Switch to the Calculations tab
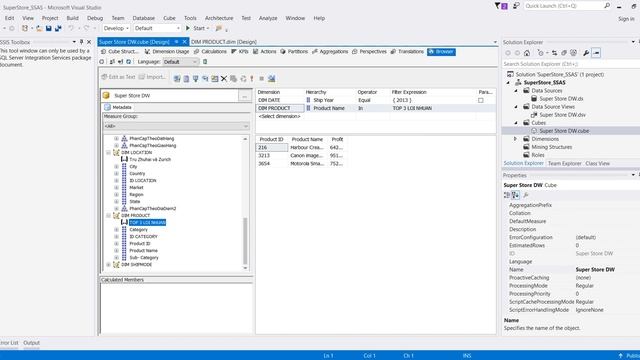640x360 pixels. 210,51
